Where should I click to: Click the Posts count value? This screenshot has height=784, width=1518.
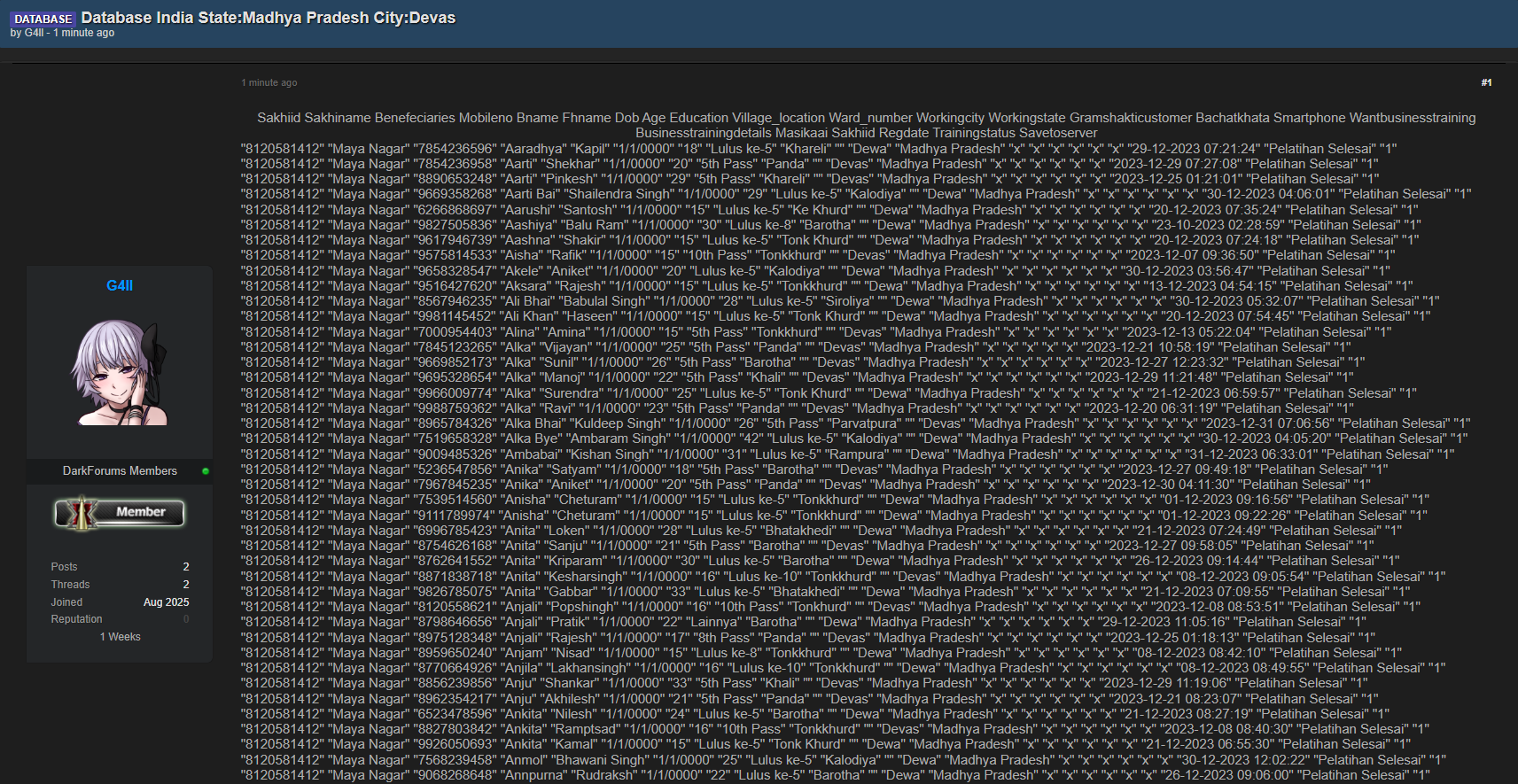click(x=186, y=567)
